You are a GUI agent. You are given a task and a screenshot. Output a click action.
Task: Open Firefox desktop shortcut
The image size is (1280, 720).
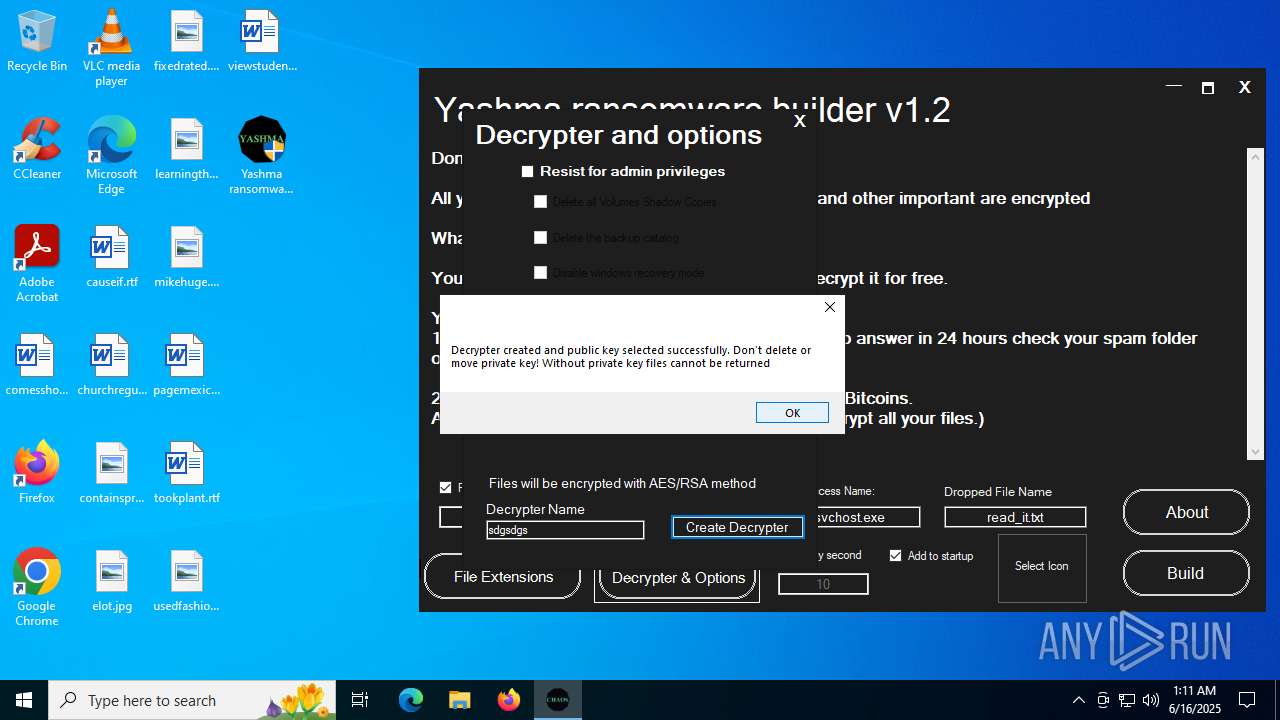pyautogui.click(x=37, y=473)
